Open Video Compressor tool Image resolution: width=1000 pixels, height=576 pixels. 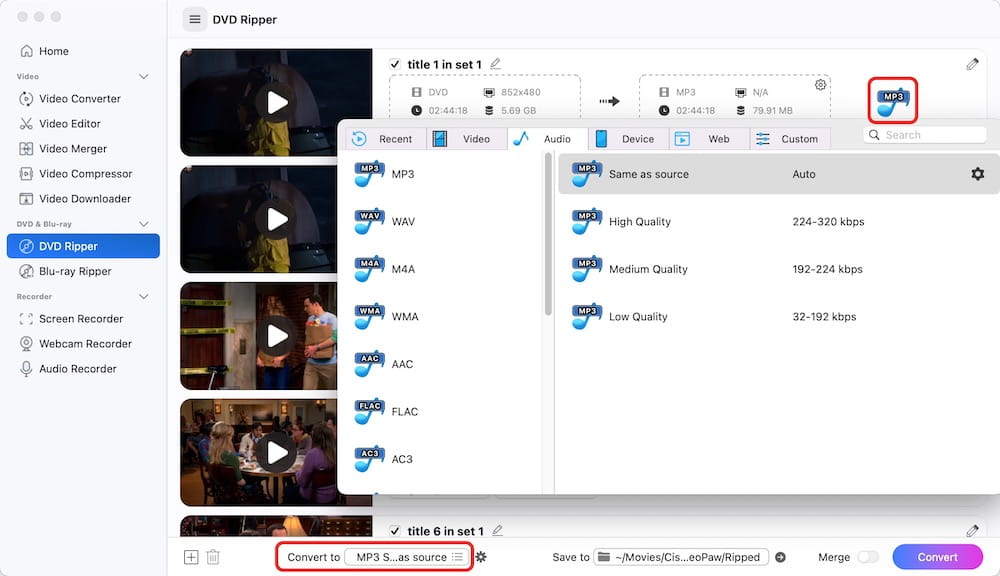[x=76, y=174]
